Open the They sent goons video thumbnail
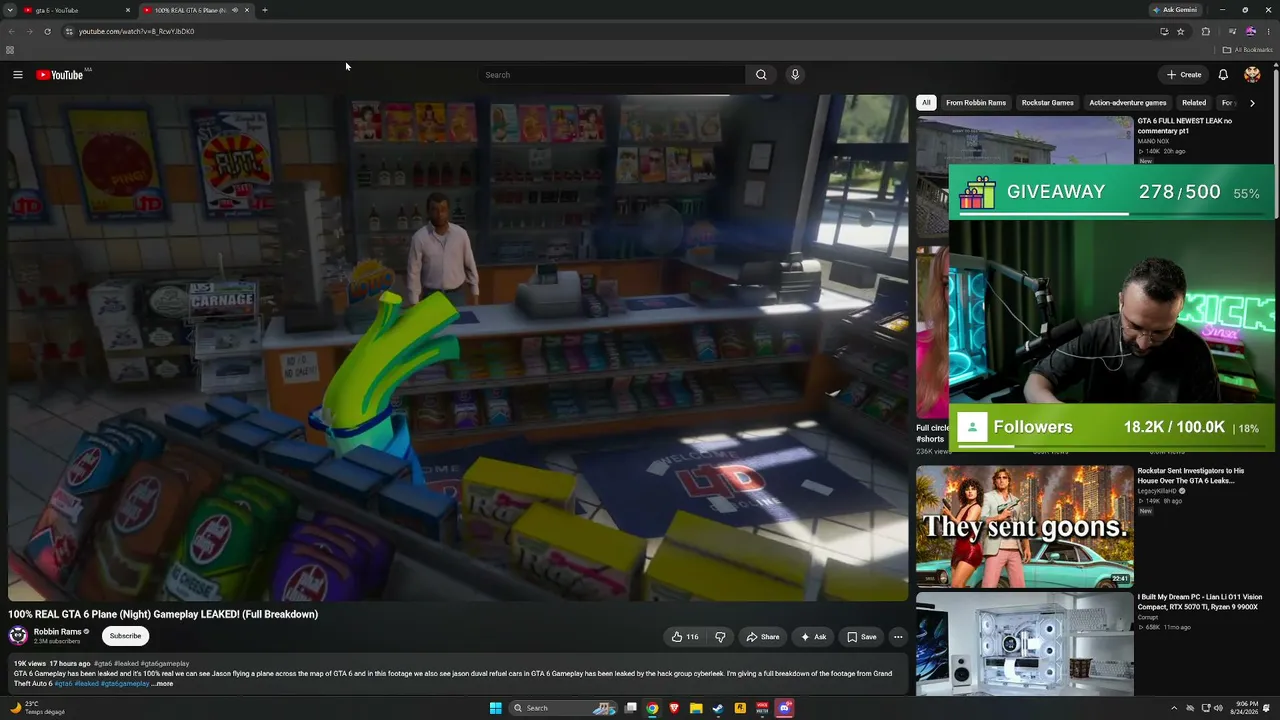 tap(1025, 526)
